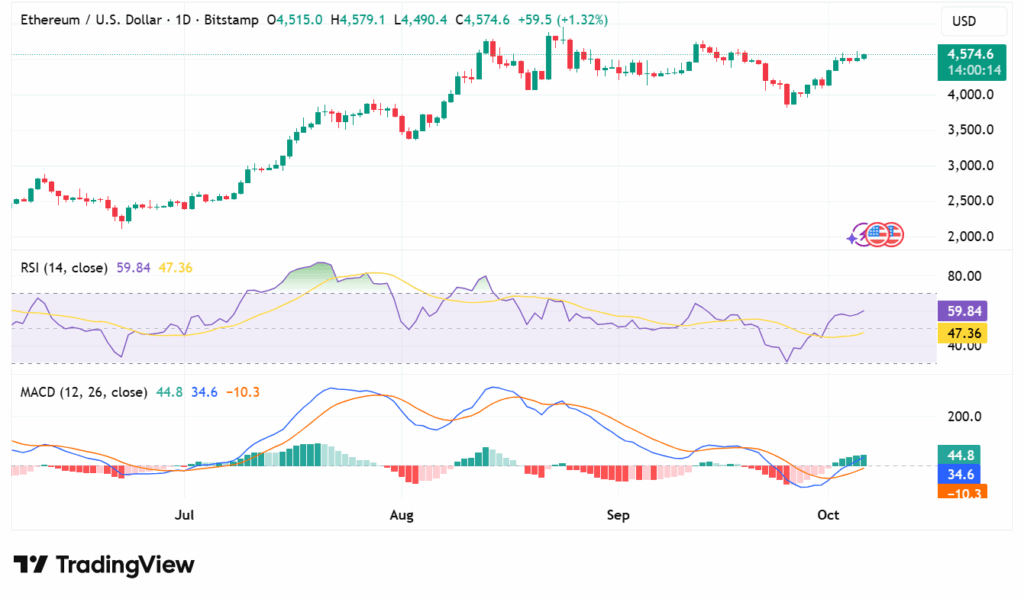Screen dimensions: 1024x599
Task: Click the Jul label on time axis
Action: [x=184, y=515]
